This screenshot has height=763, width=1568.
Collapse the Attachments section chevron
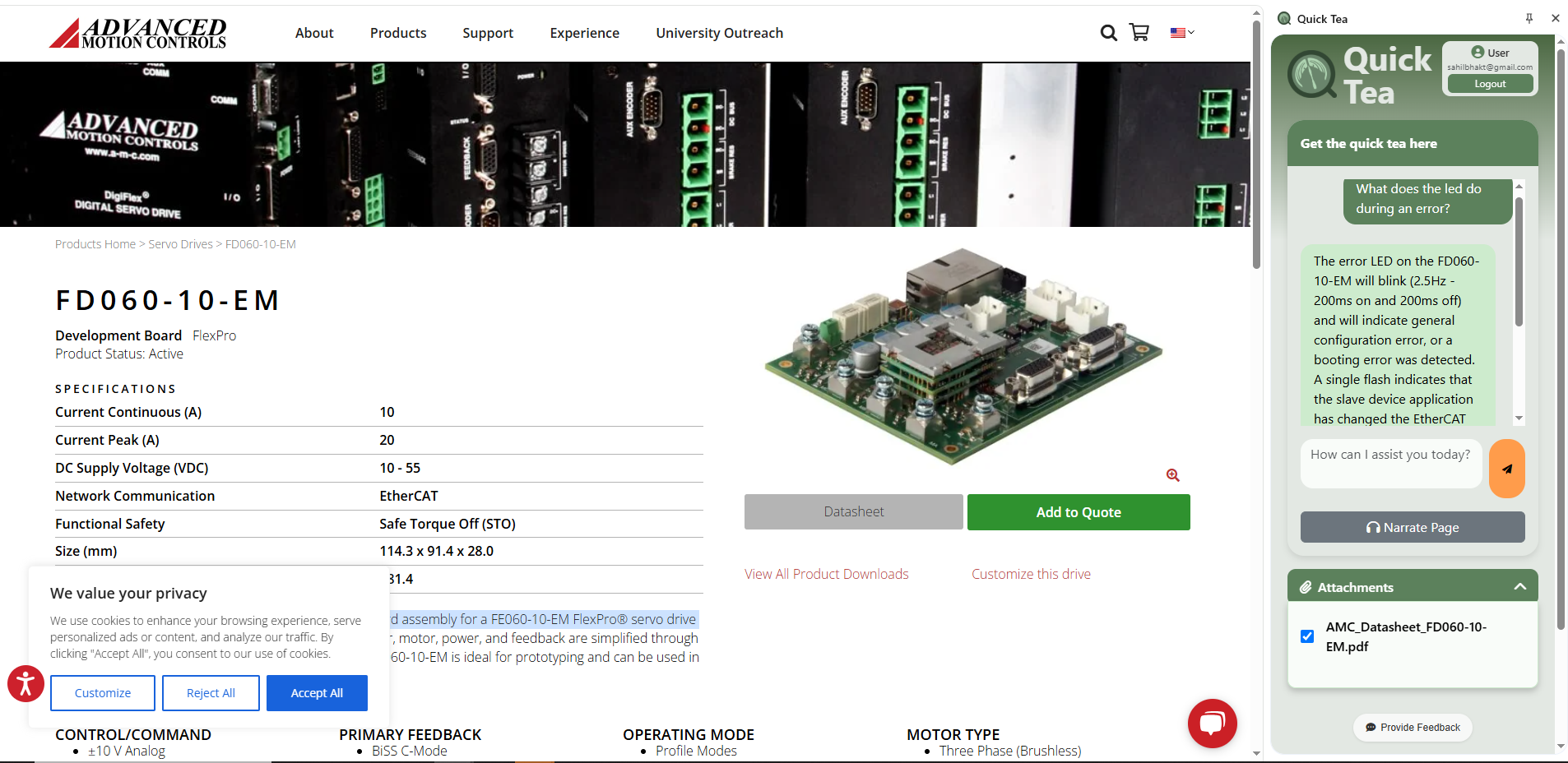[1520, 586]
